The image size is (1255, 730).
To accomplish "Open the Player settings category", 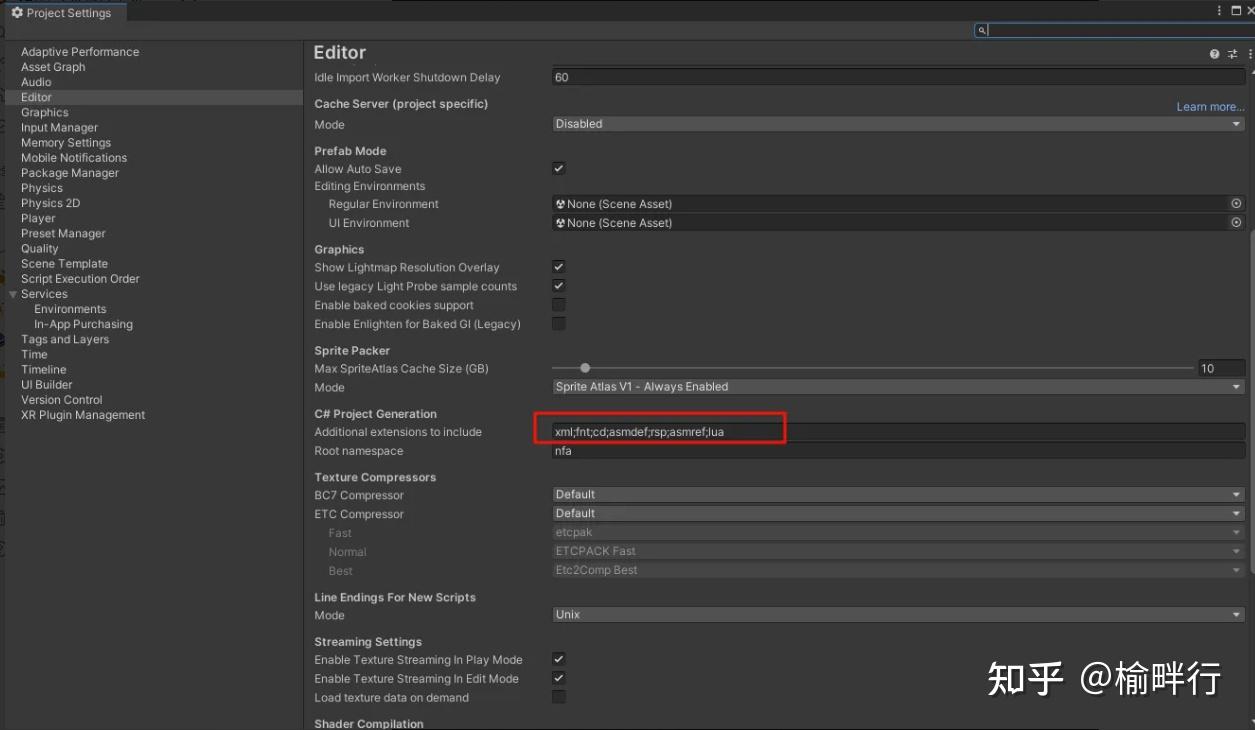I will click(38, 218).
